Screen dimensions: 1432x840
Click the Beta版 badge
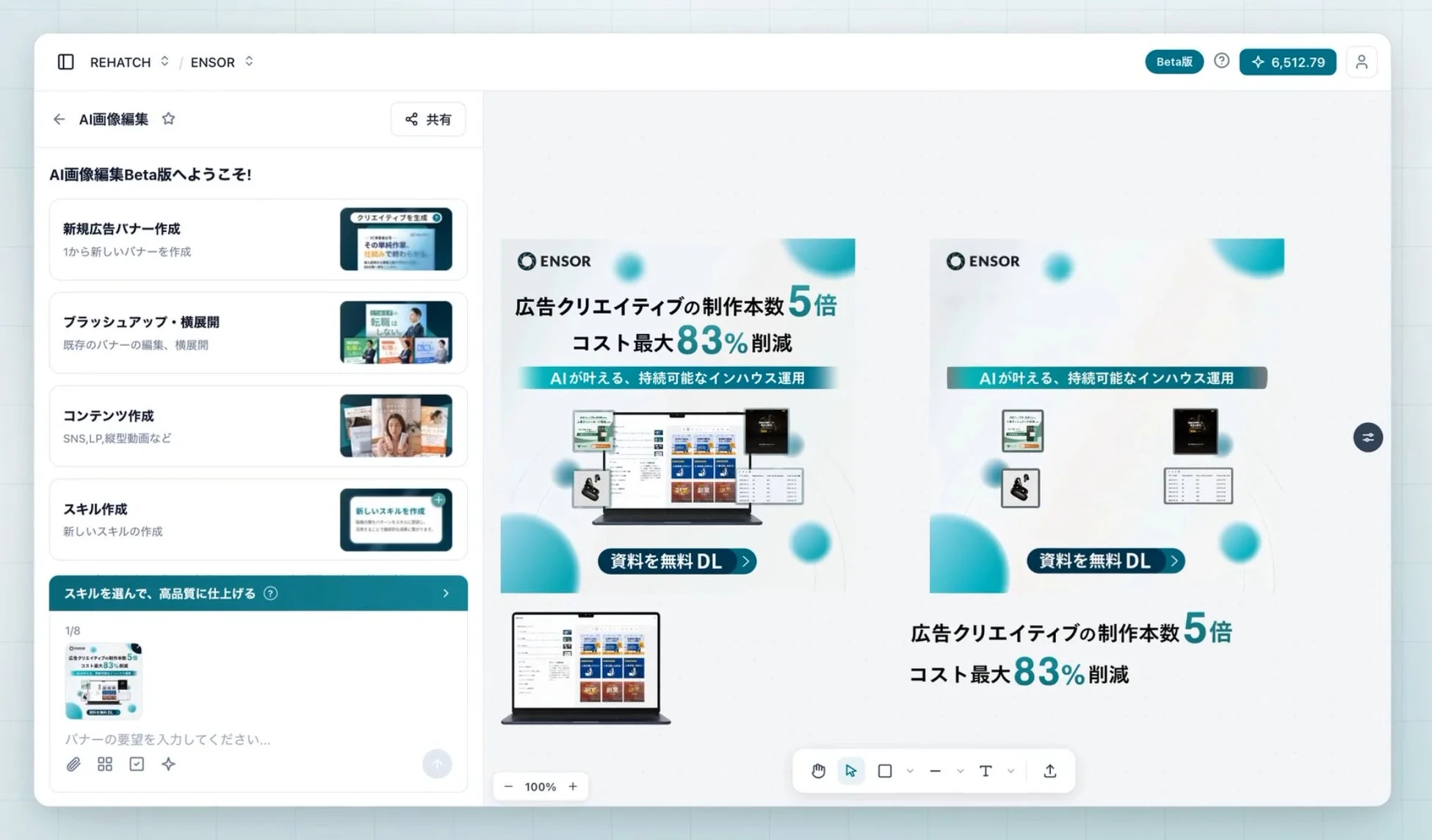point(1174,62)
